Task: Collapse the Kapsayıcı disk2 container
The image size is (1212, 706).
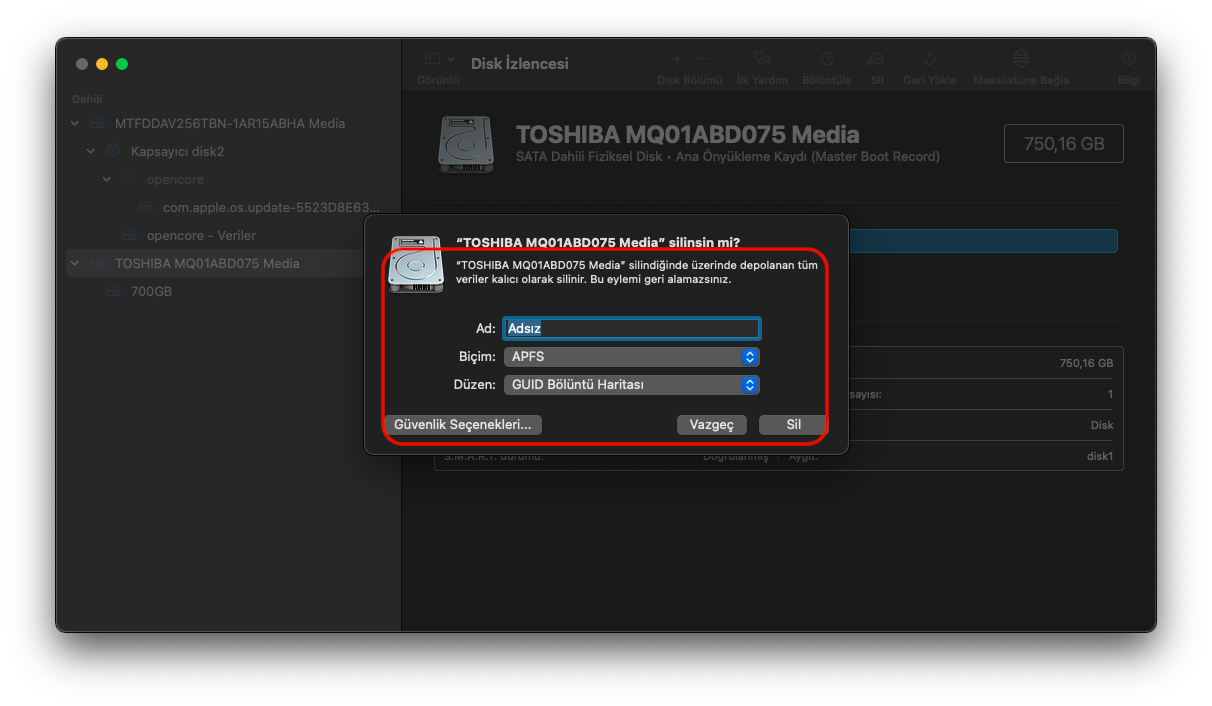Action: (91, 152)
